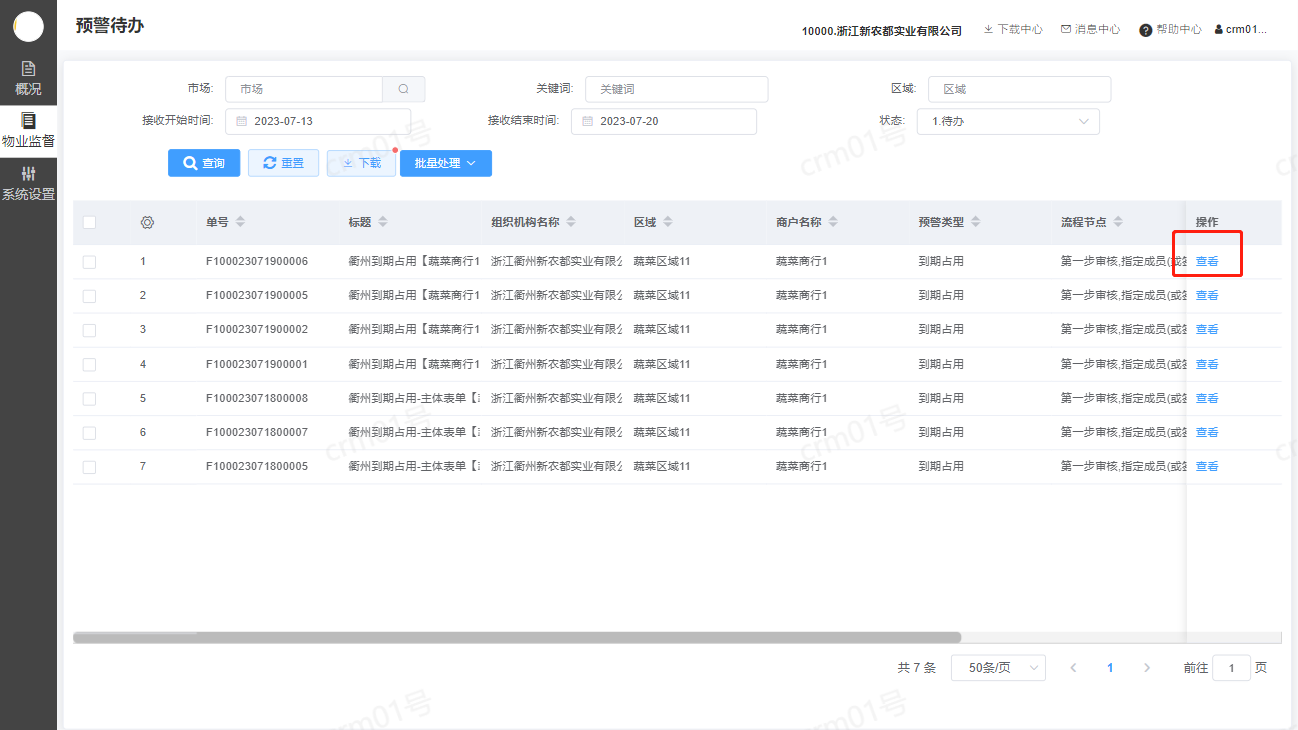Viewport: 1298px width, 730px height.
Task: Toggle the select-all header checkbox
Action: (89, 222)
